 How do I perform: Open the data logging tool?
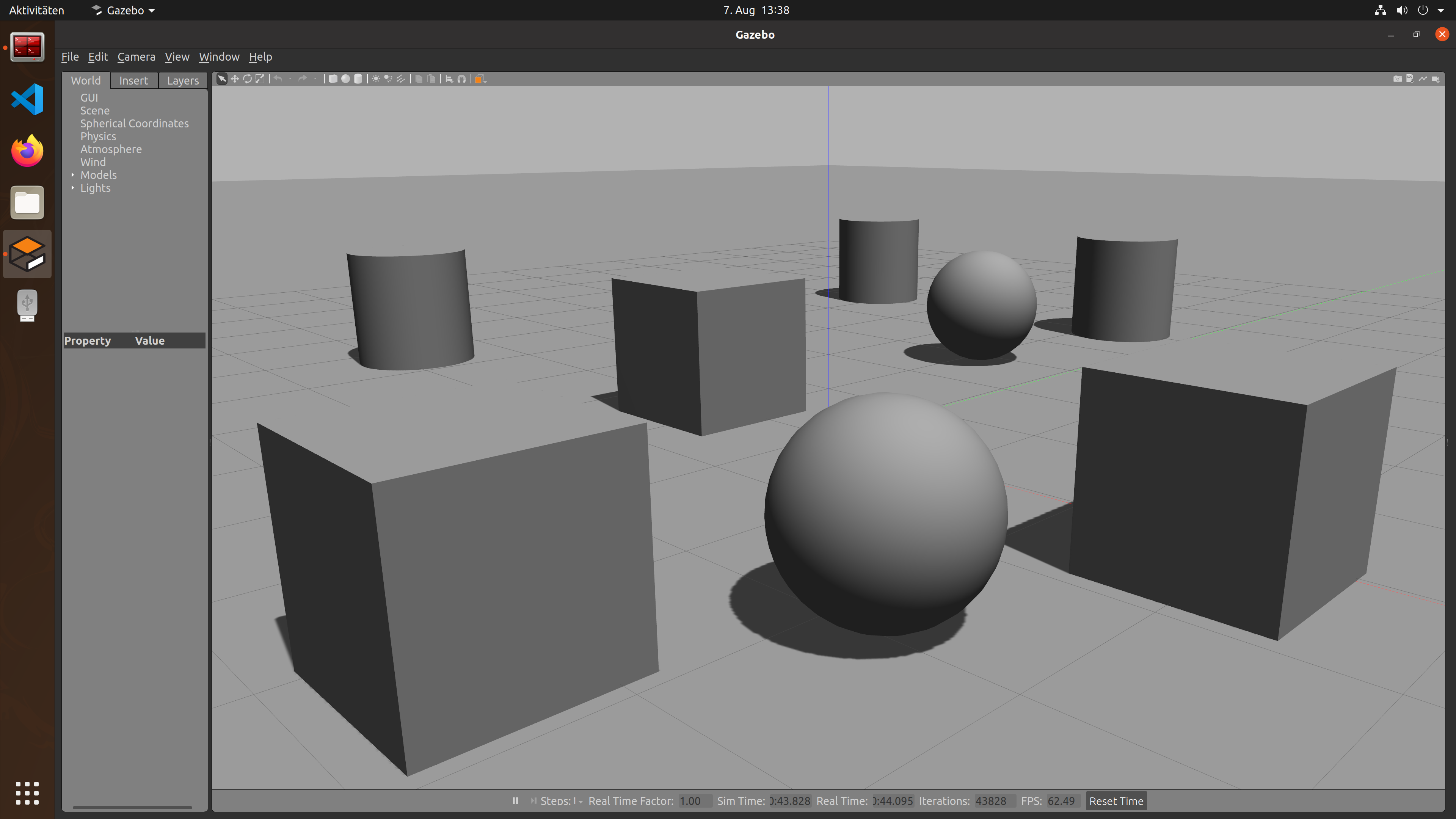[x=1410, y=79]
